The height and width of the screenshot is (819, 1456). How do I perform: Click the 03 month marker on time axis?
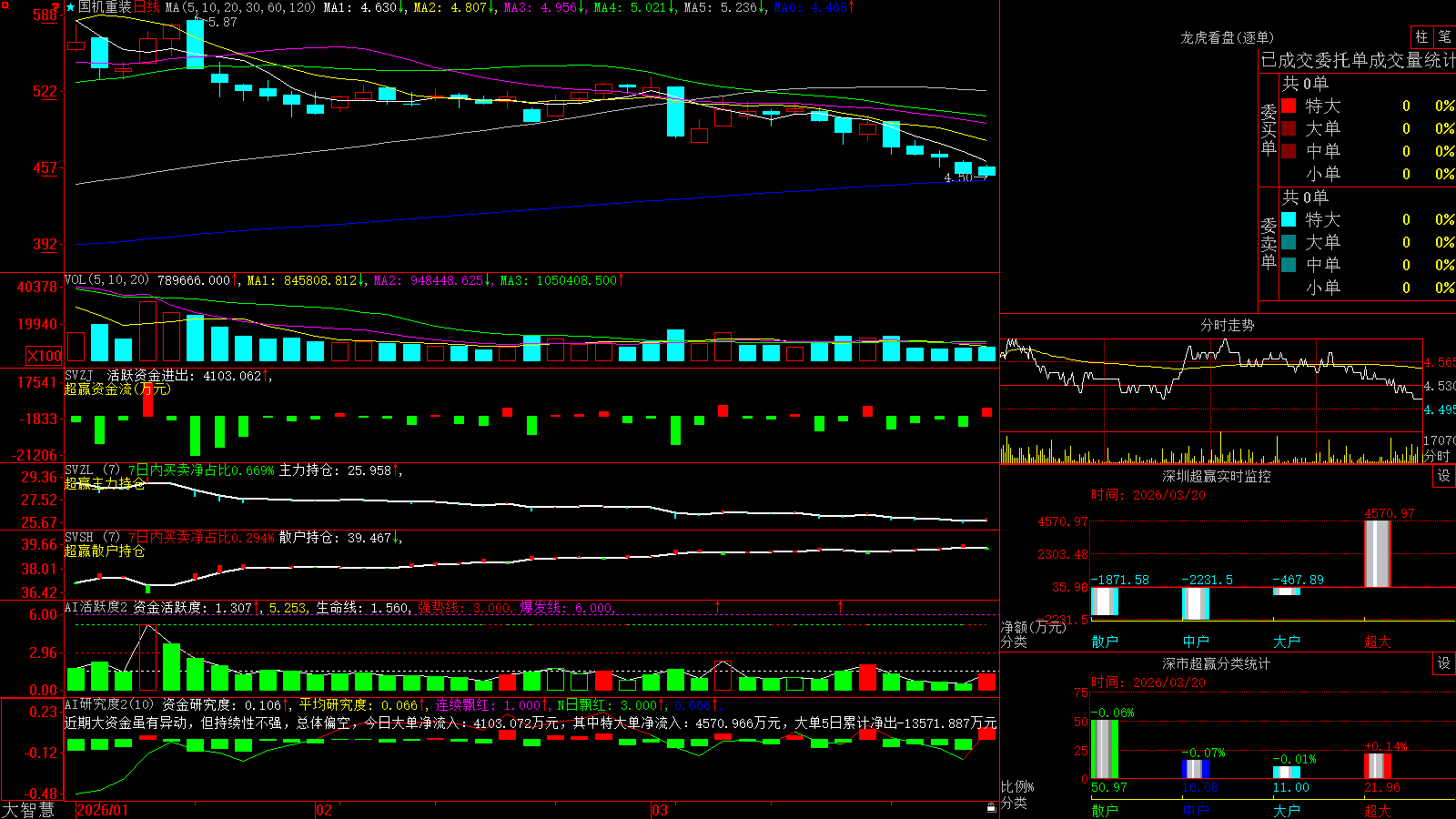click(659, 810)
